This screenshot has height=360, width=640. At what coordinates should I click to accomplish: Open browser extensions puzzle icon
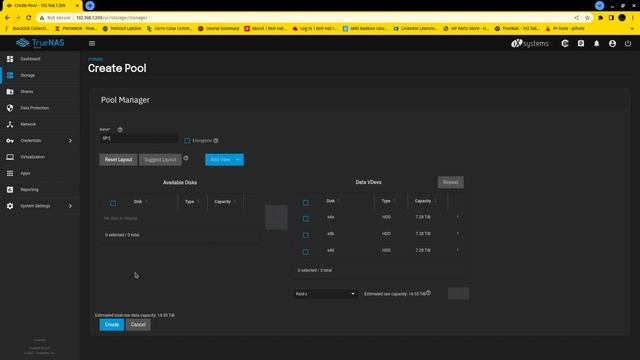(x=600, y=18)
